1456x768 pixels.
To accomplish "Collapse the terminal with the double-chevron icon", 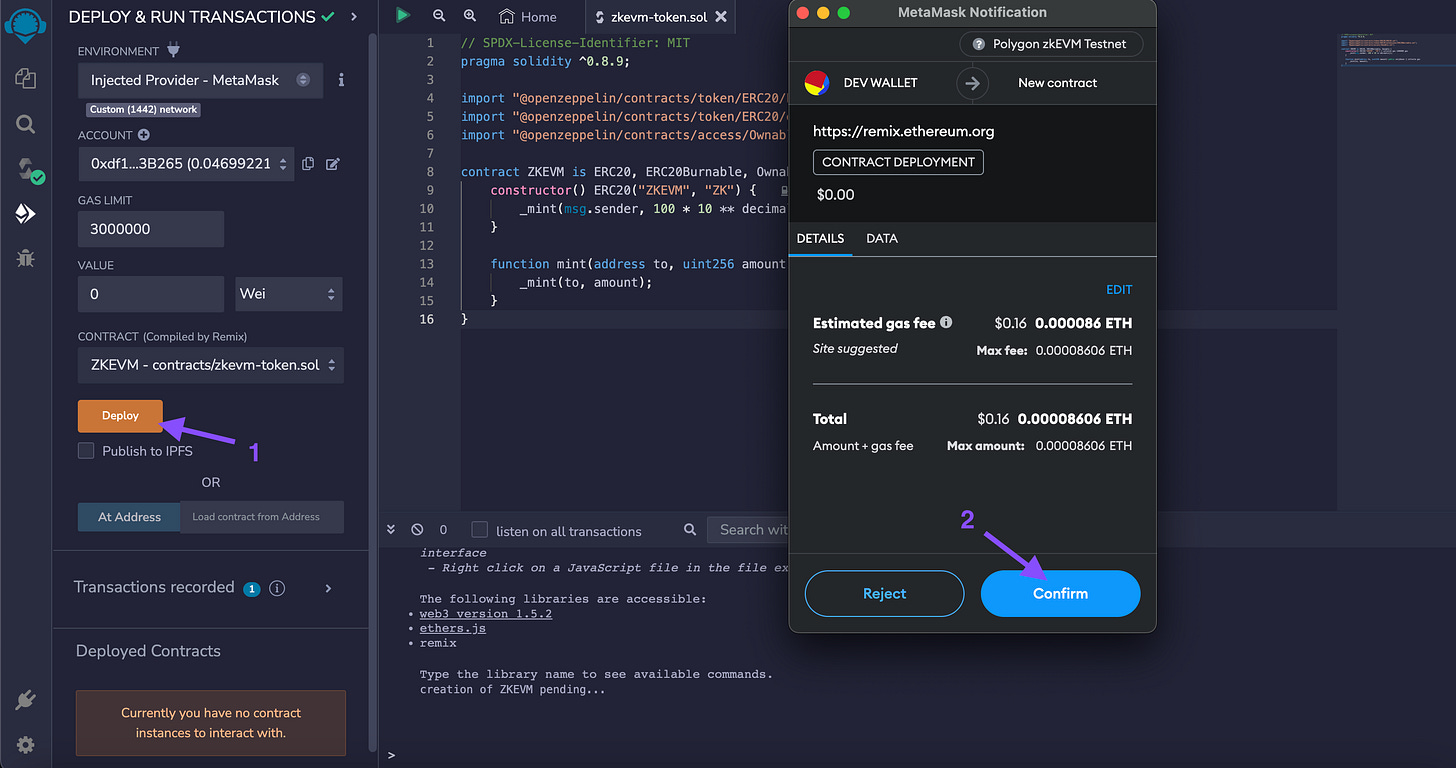I will [x=391, y=530].
